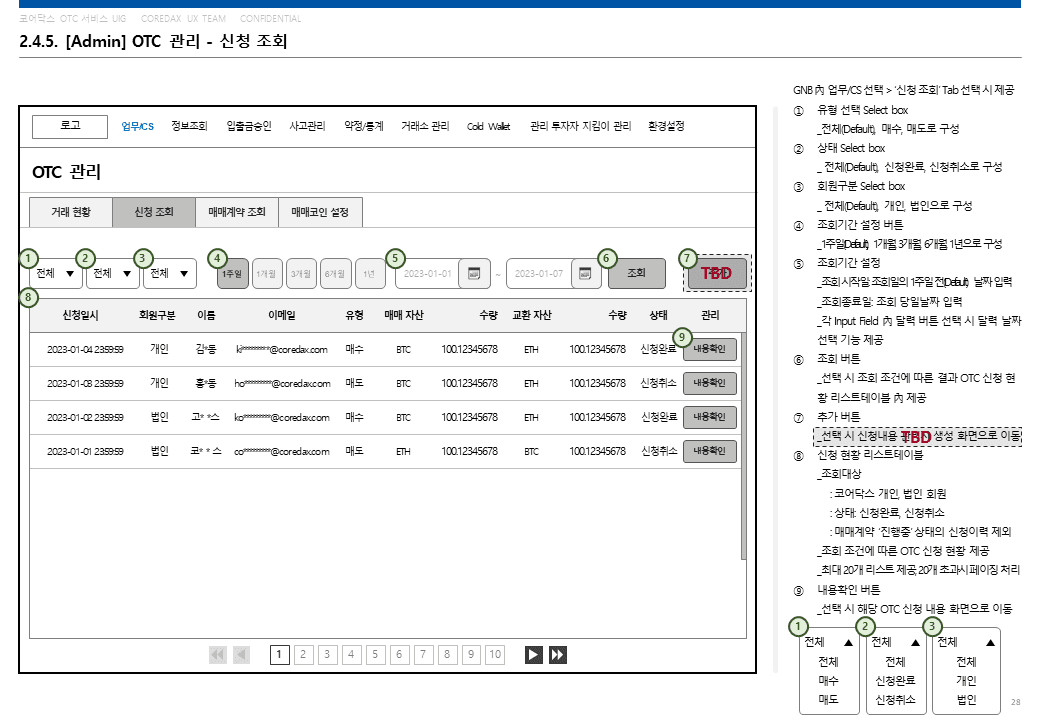Choose 매도 in the expanded type list
This screenshot has width=1040, height=720.
click(828, 699)
